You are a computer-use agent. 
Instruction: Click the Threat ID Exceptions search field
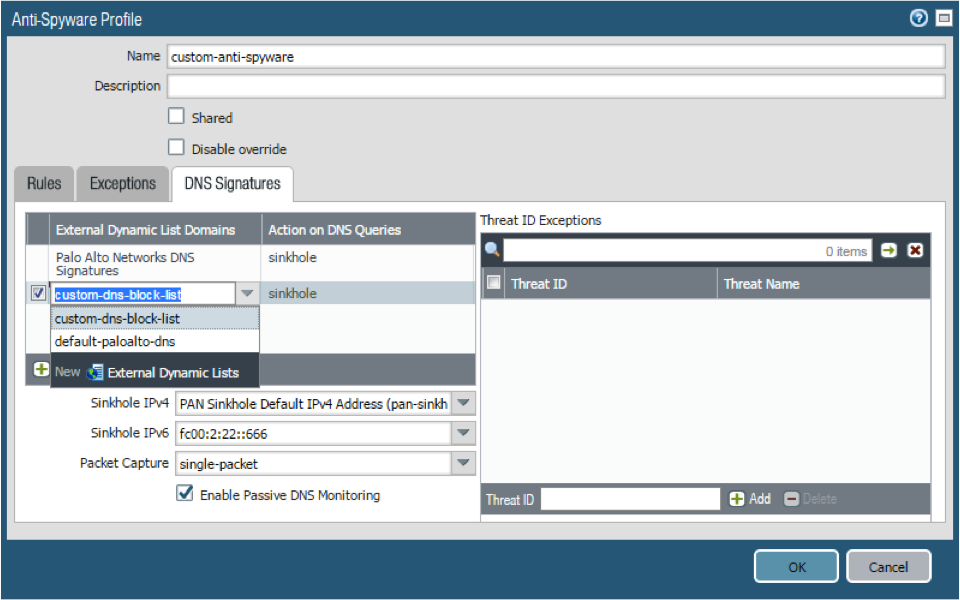[688, 250]
